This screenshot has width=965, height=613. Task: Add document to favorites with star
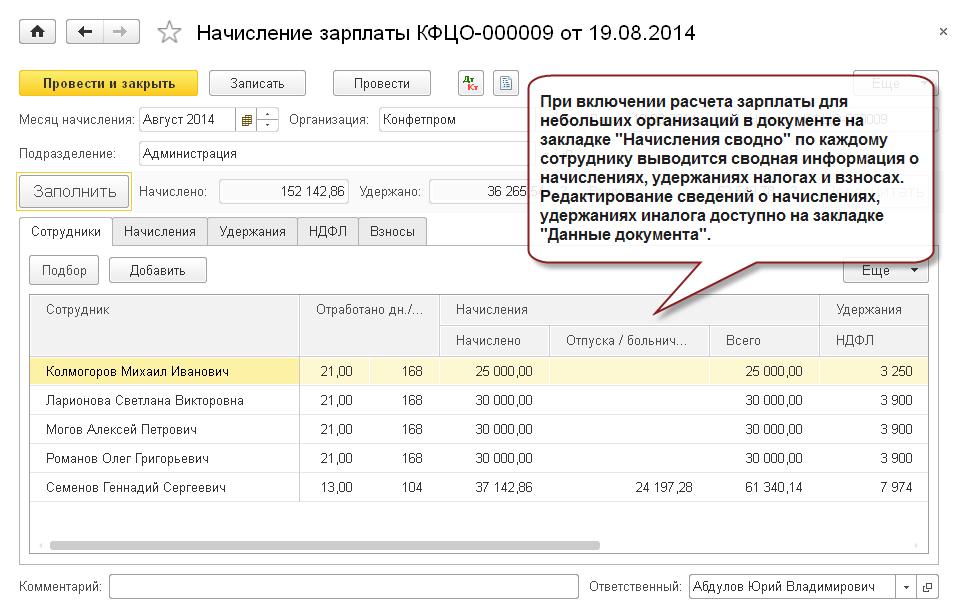(x=169, y=33)
